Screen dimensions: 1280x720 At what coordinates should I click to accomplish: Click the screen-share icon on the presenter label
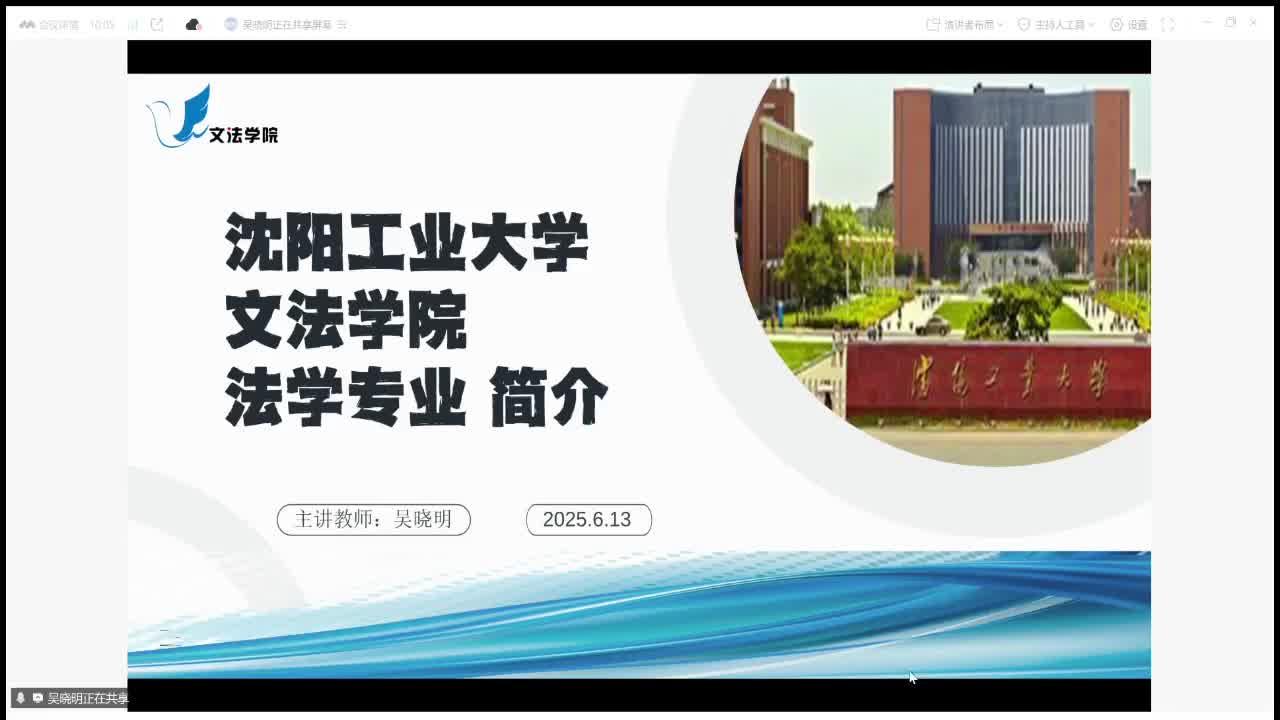click(38, 698)
